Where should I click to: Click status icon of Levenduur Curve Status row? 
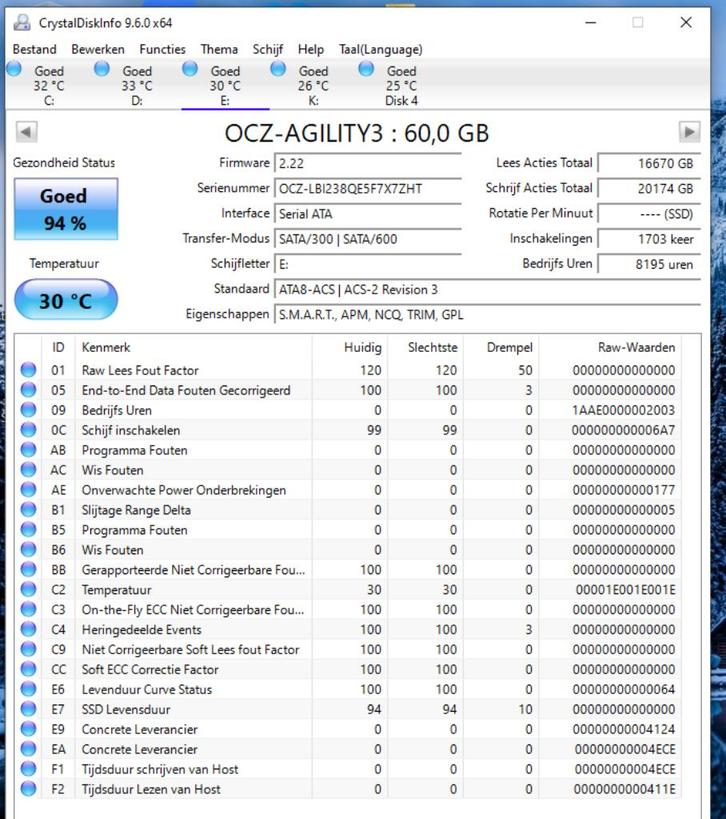pyautogui.click(x=28, y=689)
